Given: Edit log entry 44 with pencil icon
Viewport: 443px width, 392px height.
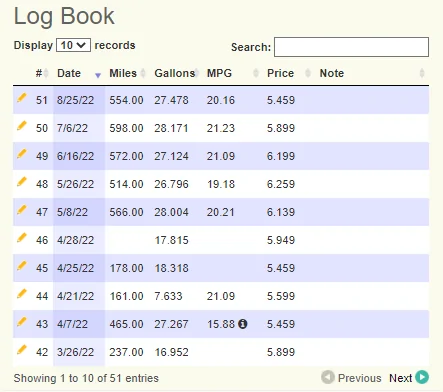Looking at the screenshot, I should click(x=22, y=294).
